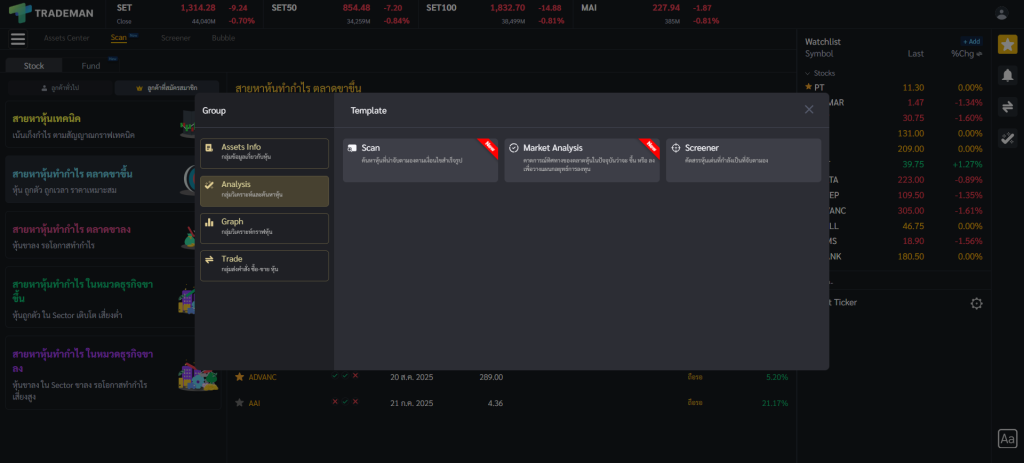Collapse the Stocks section in watchlist
This screenshot has width=1024, height=463.
807,73
